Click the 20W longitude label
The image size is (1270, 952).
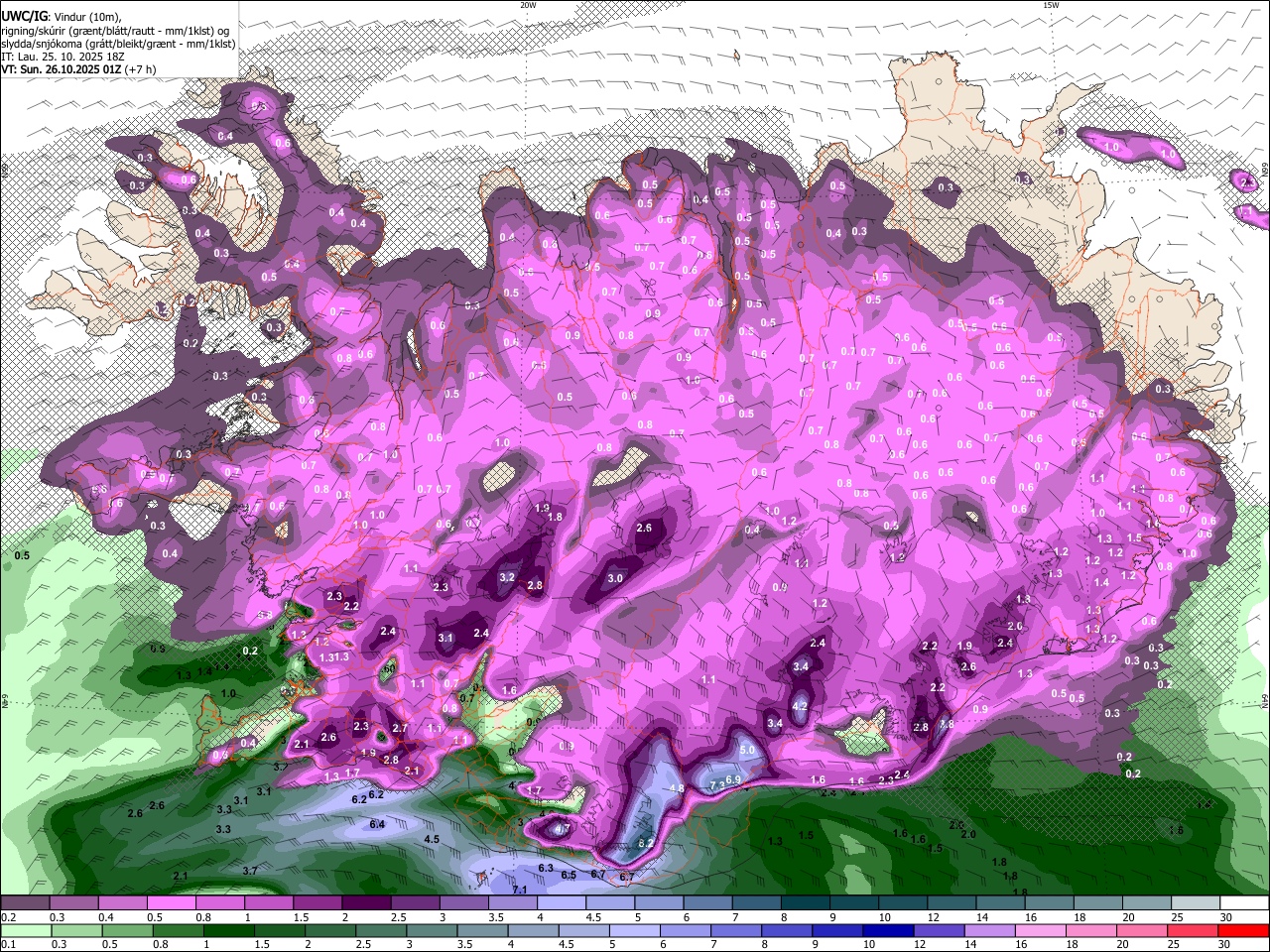(x=528, y=5)
